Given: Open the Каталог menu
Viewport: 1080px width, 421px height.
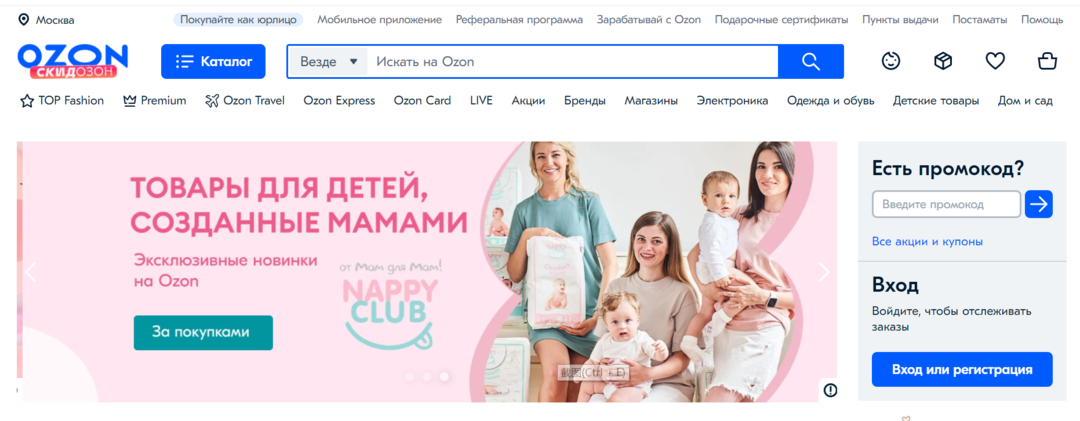Looking at the screenshot, I should 213,61.
